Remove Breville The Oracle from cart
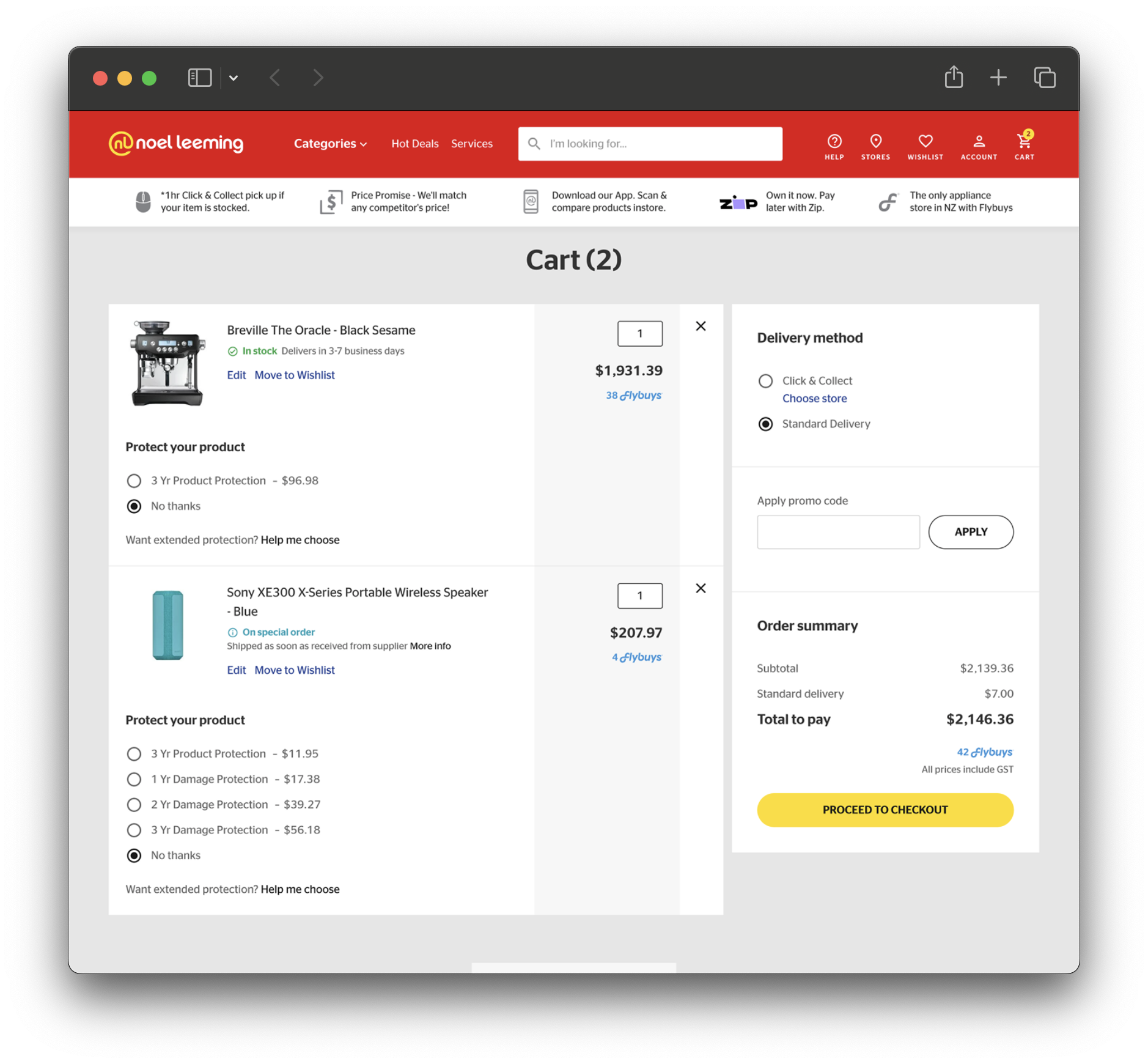The height and width of the screenshot is (1064, 1148). click(701, 326)
